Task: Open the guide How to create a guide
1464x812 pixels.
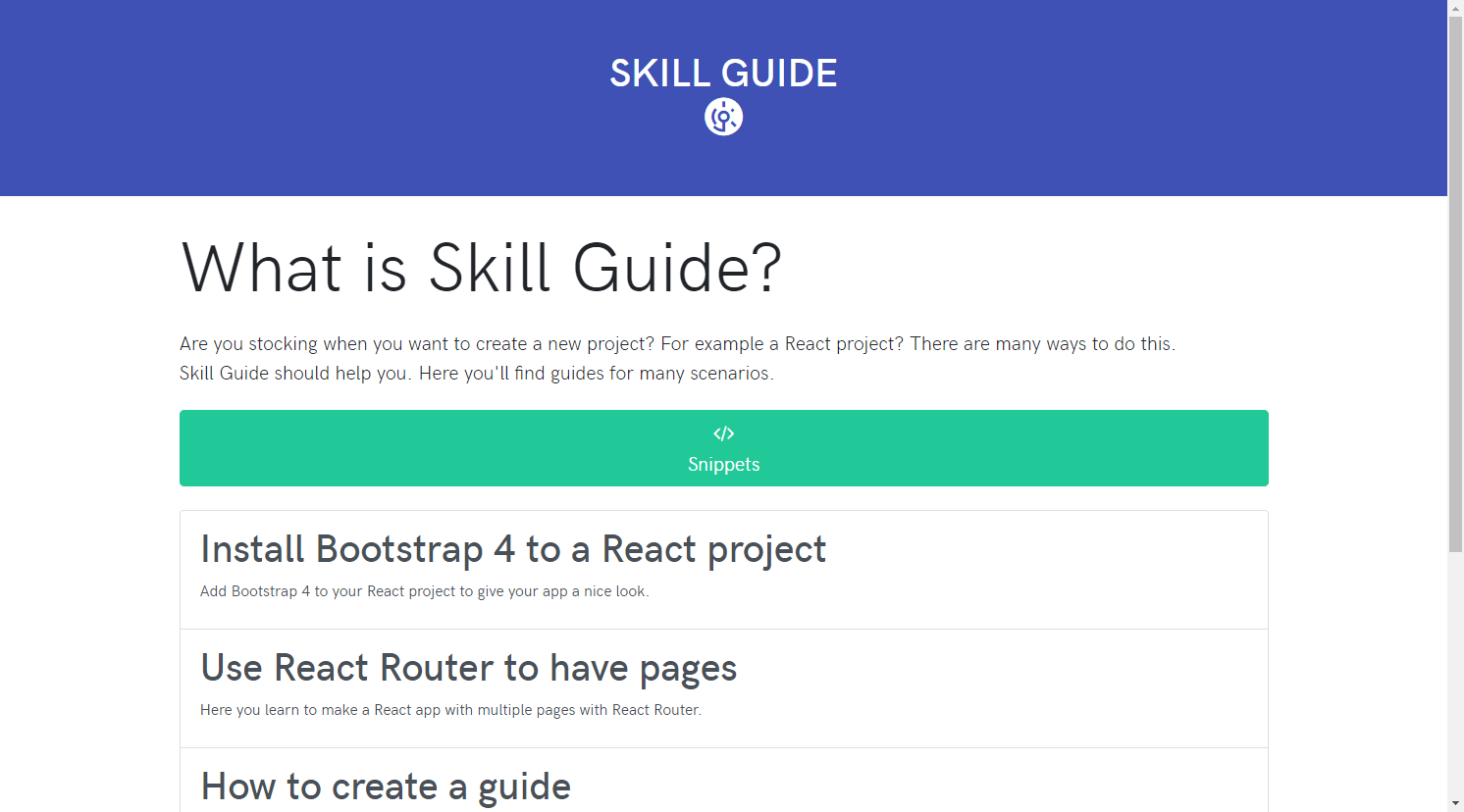Action: coord(385,786)
